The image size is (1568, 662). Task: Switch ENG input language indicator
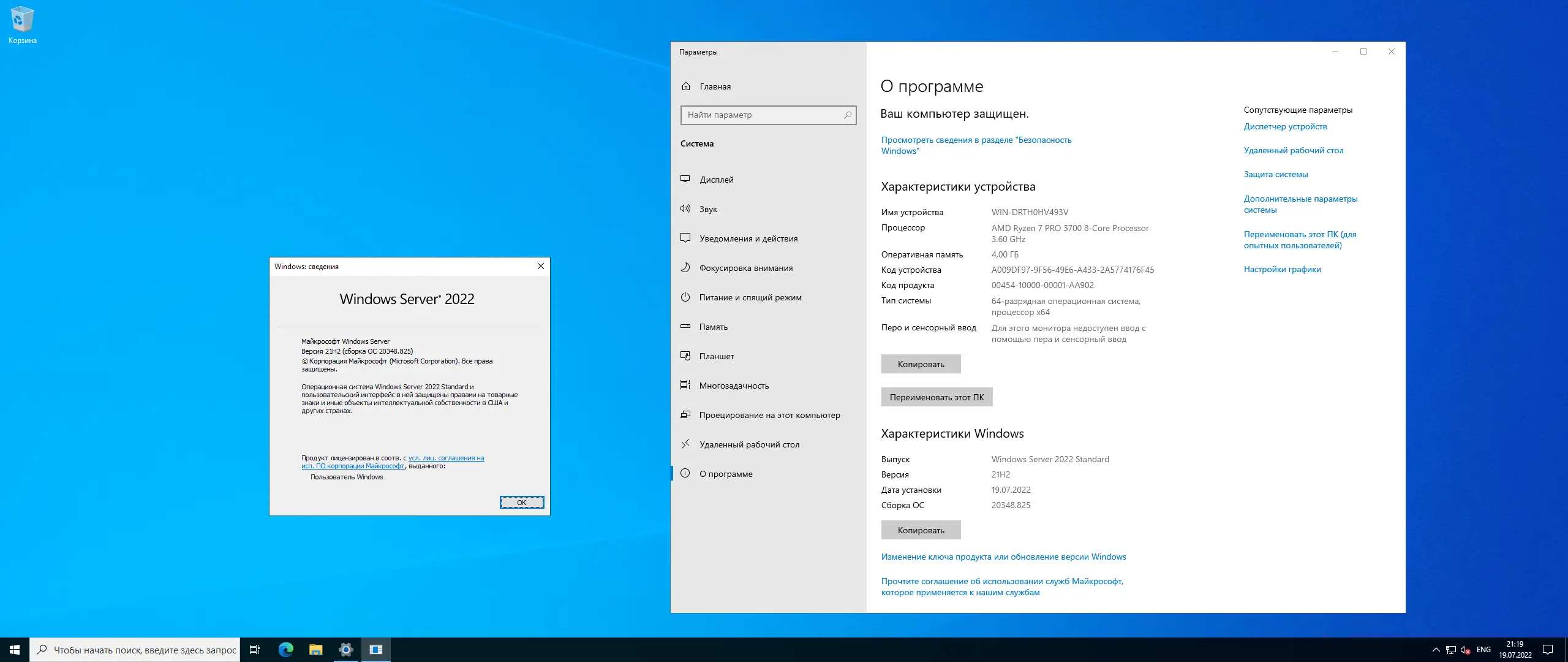tap(1483, 650)
